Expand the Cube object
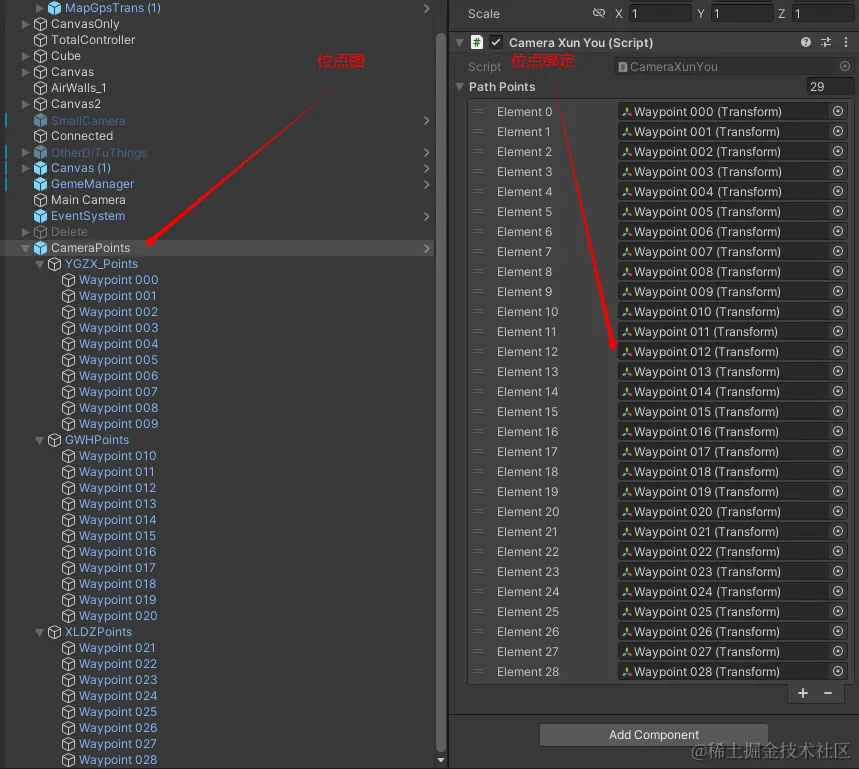The image size is (859, 769). 25,56
